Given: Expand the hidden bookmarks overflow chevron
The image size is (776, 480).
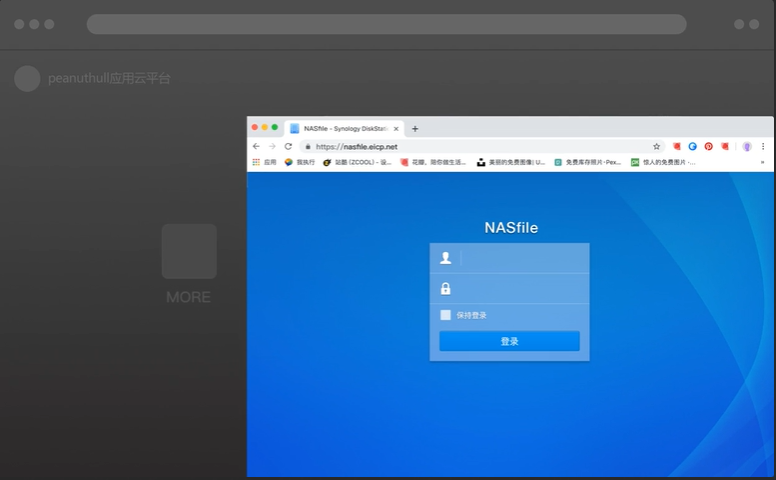Looking at the screenshot, I should coord(762,162).
